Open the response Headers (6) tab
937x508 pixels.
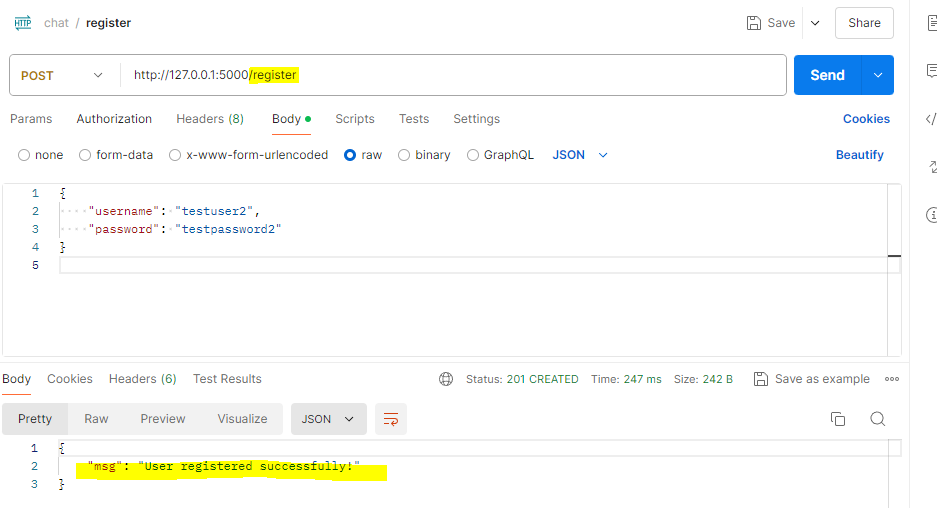coord(143,379)
